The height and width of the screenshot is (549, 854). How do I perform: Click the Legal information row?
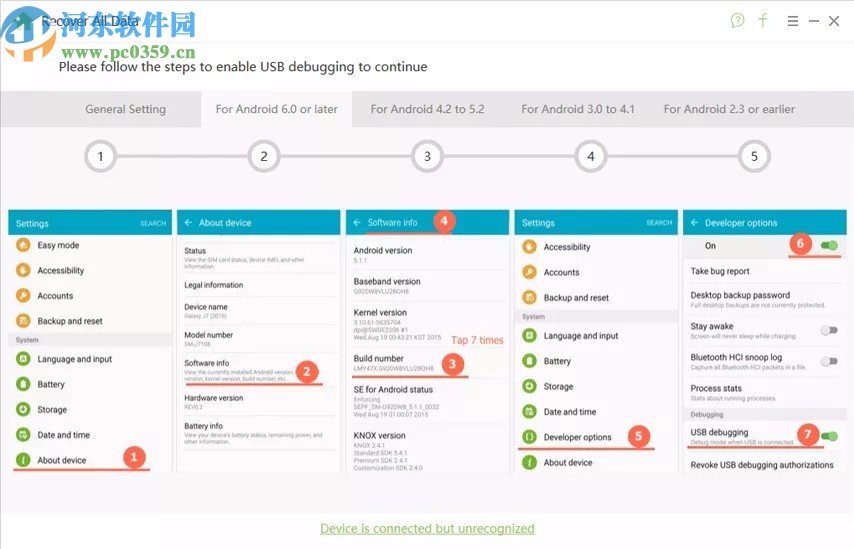(x=259, y=285)
